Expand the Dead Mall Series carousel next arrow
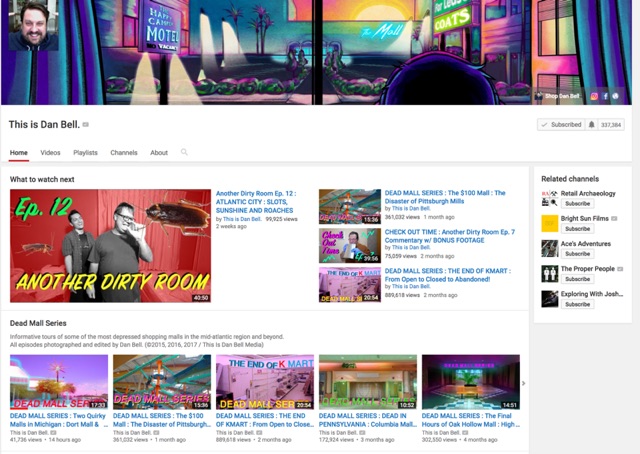The width and height of the screenshot is (640, 454). coord(523,383)
